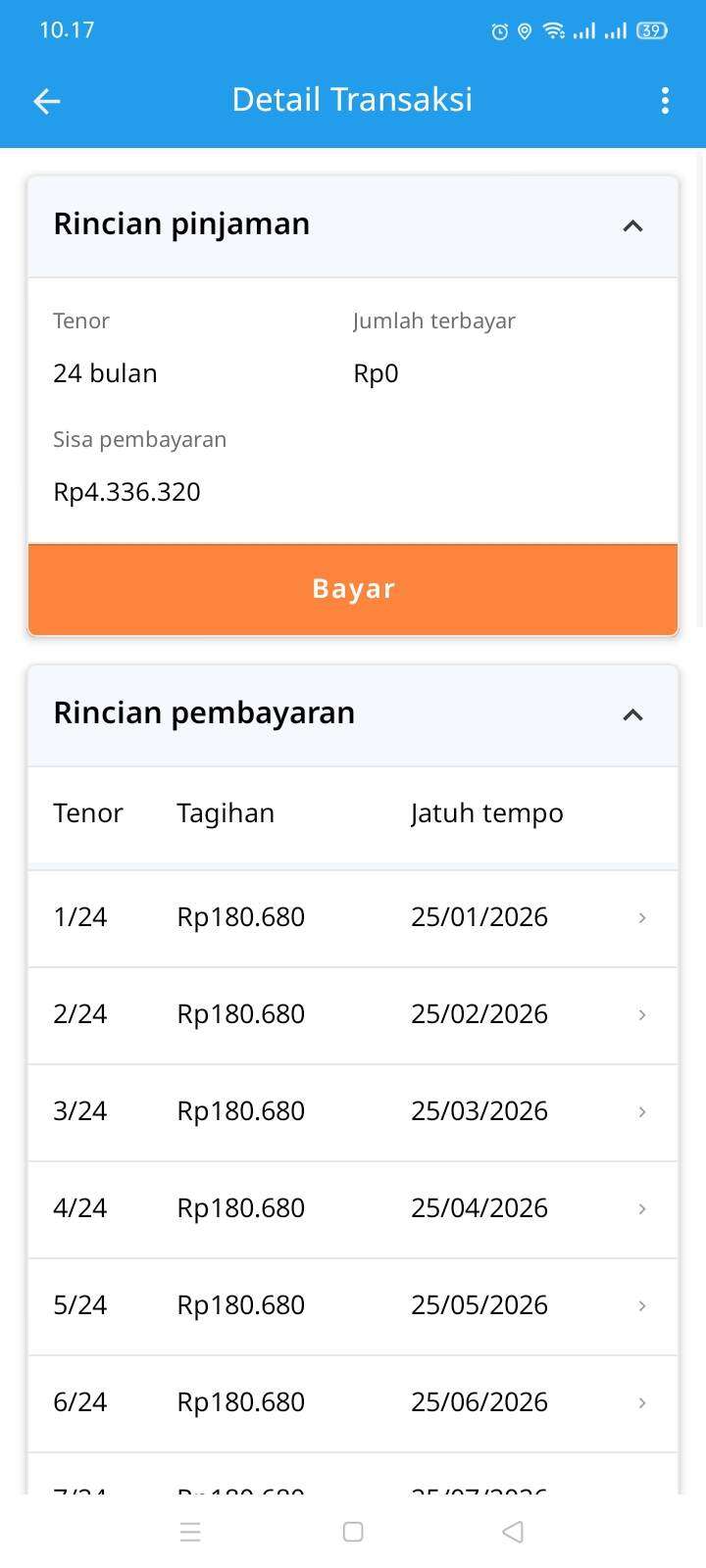The height and width of the screenshot is (1568, 706).
Task: Tap the back arrow icon
Action: point(47,101)
